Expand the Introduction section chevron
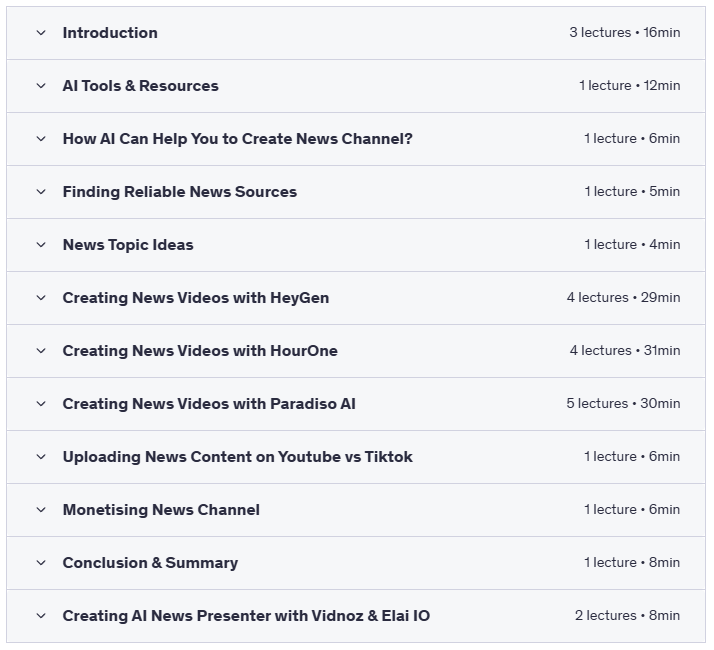714x650 pixels. point(41,33)
